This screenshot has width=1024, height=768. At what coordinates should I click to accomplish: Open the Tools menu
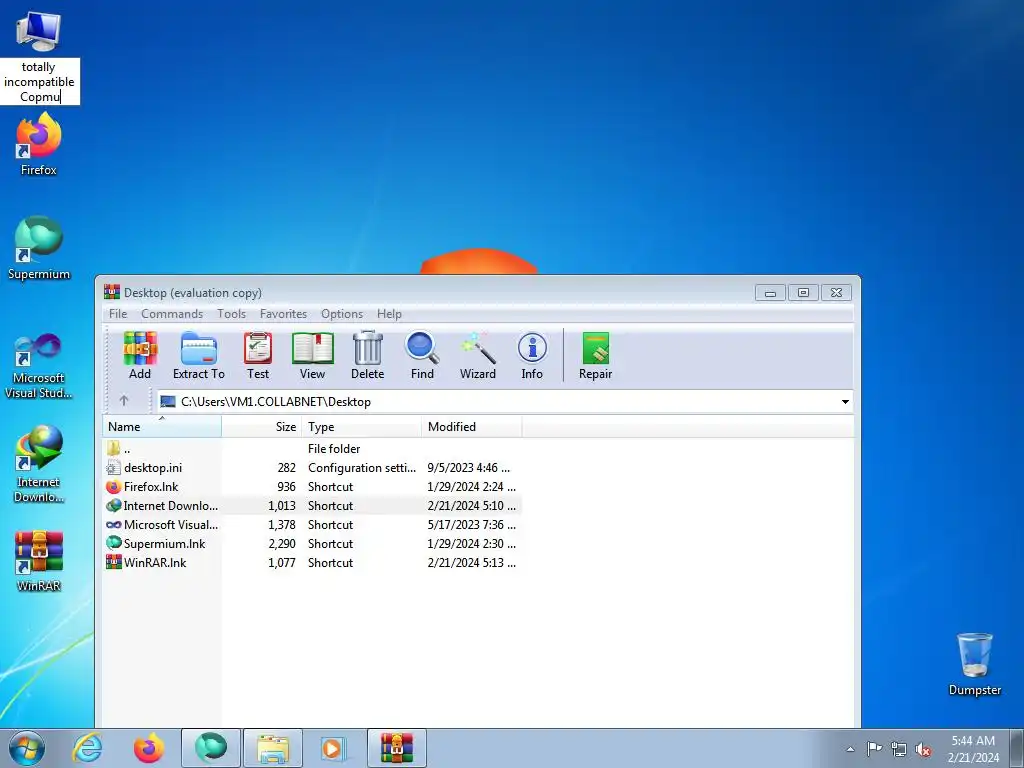231,313
